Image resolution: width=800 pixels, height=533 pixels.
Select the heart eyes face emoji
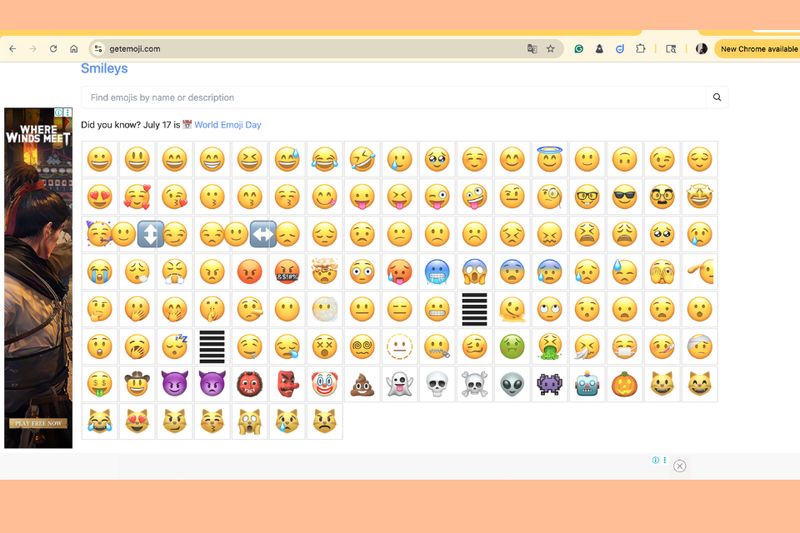pos(99,197)
